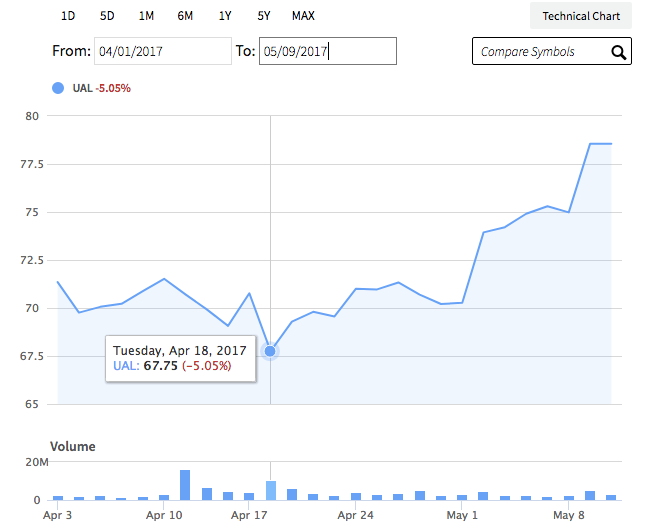Open the Technical Chart
Viewport: 645px width, 530px height.
point(581,16)
